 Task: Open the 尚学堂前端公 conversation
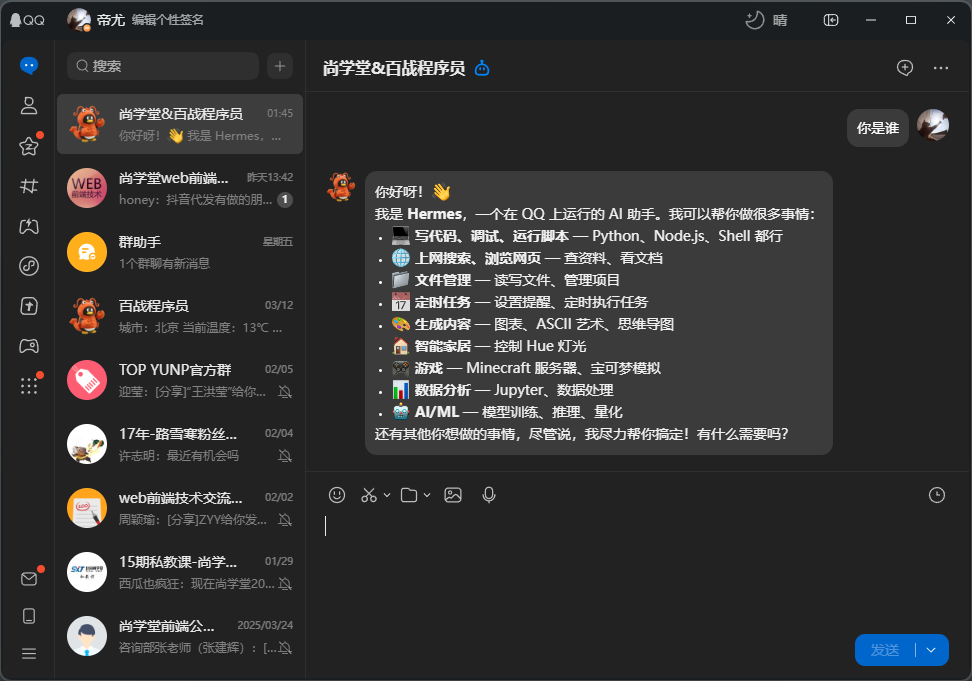180,636
